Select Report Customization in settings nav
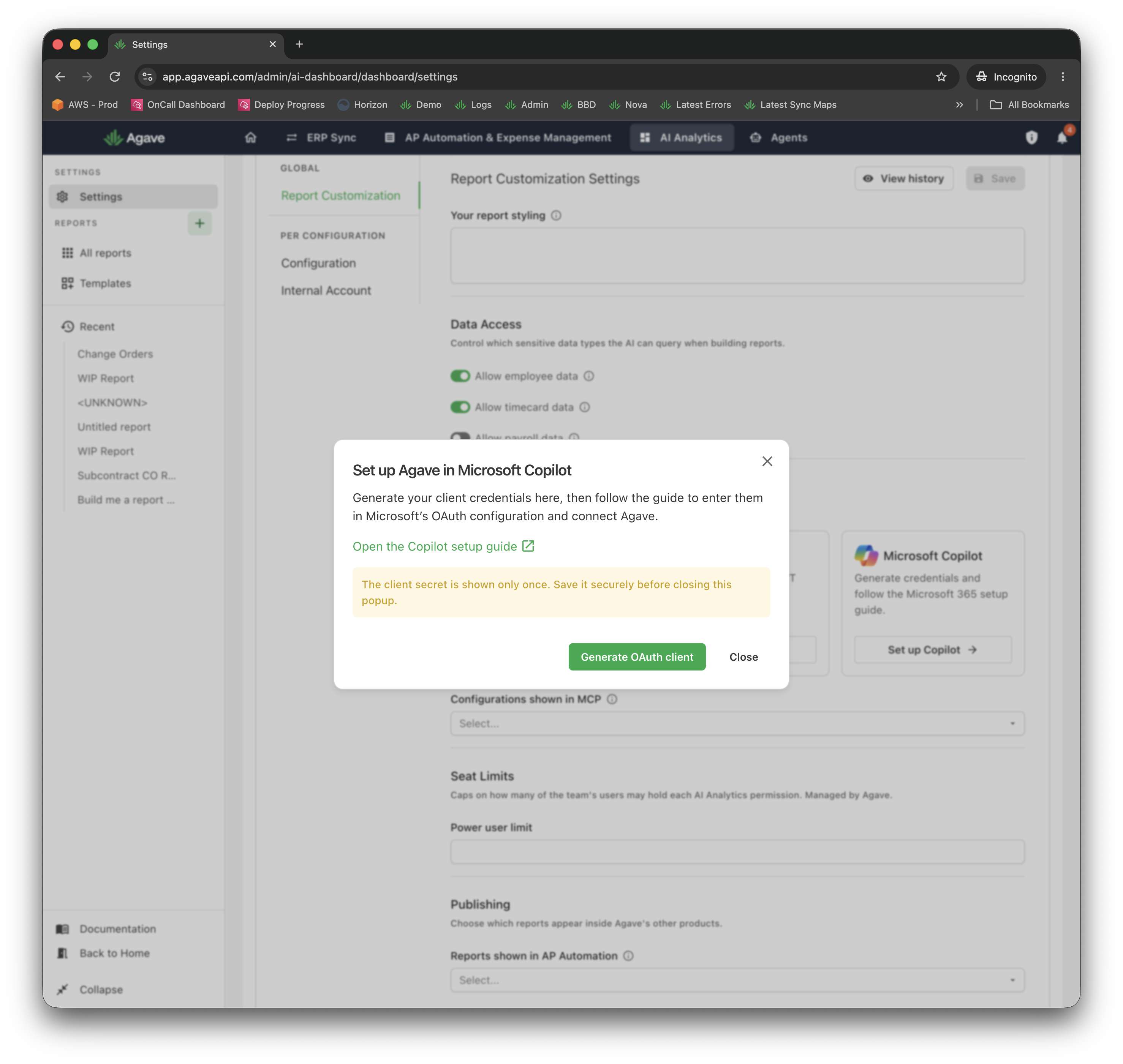The width and height of the screenshot is (1123, 1064). [340, 195]
